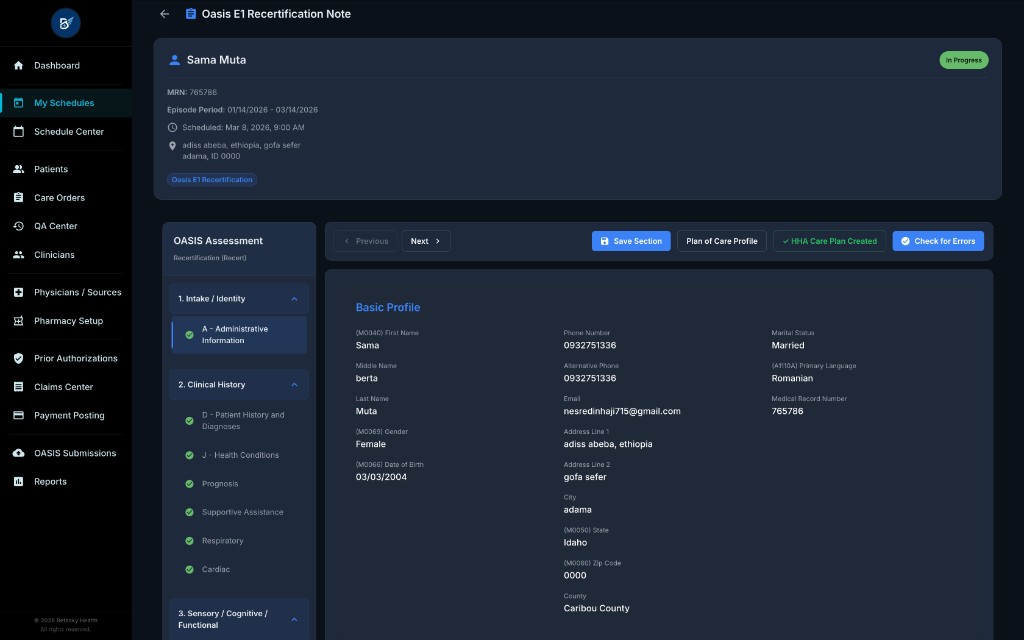1024x640 pixels.
Task: Click green check beside Respiratory
Action: (x=189, y=541)
